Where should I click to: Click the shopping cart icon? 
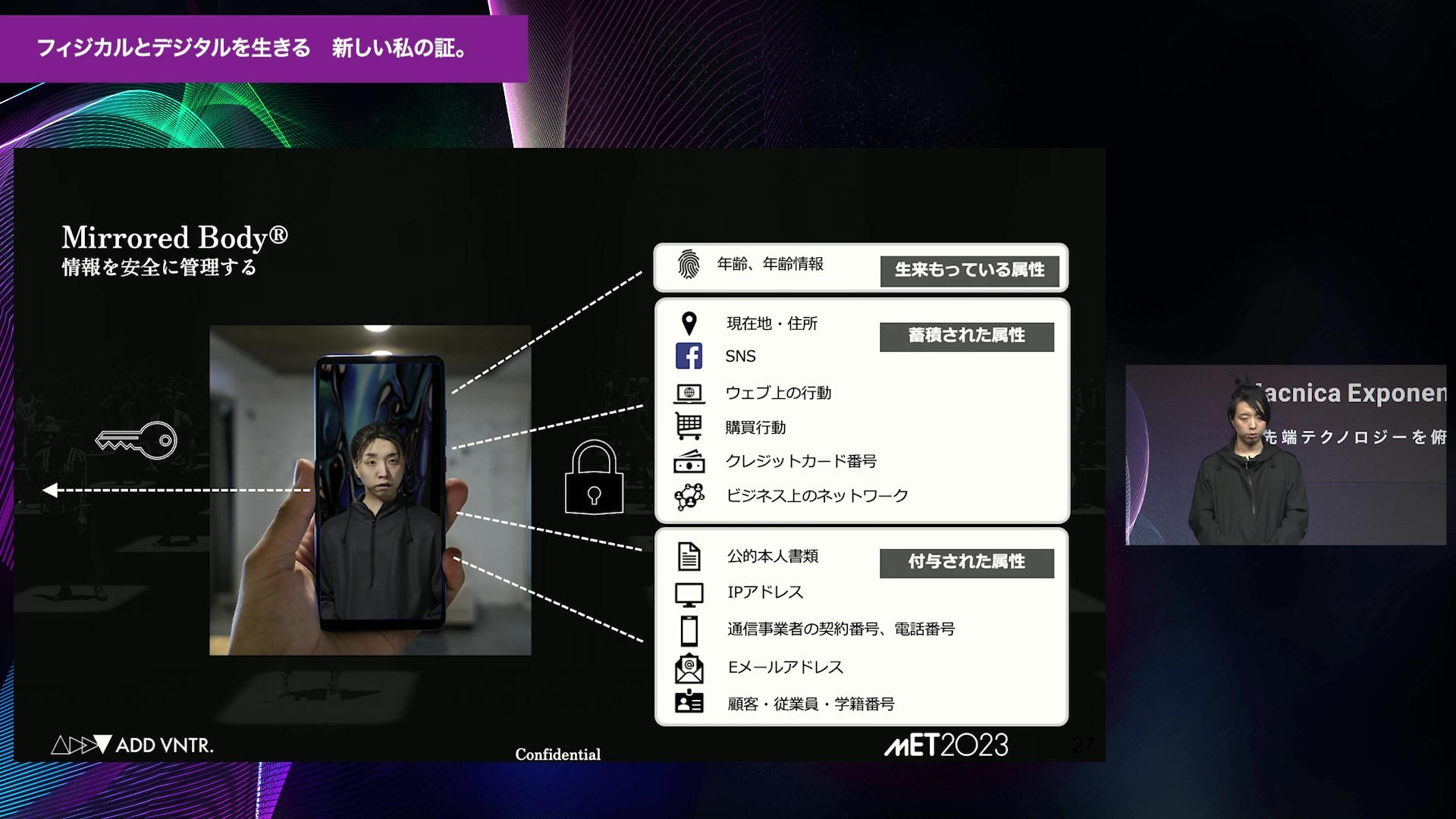689,426
